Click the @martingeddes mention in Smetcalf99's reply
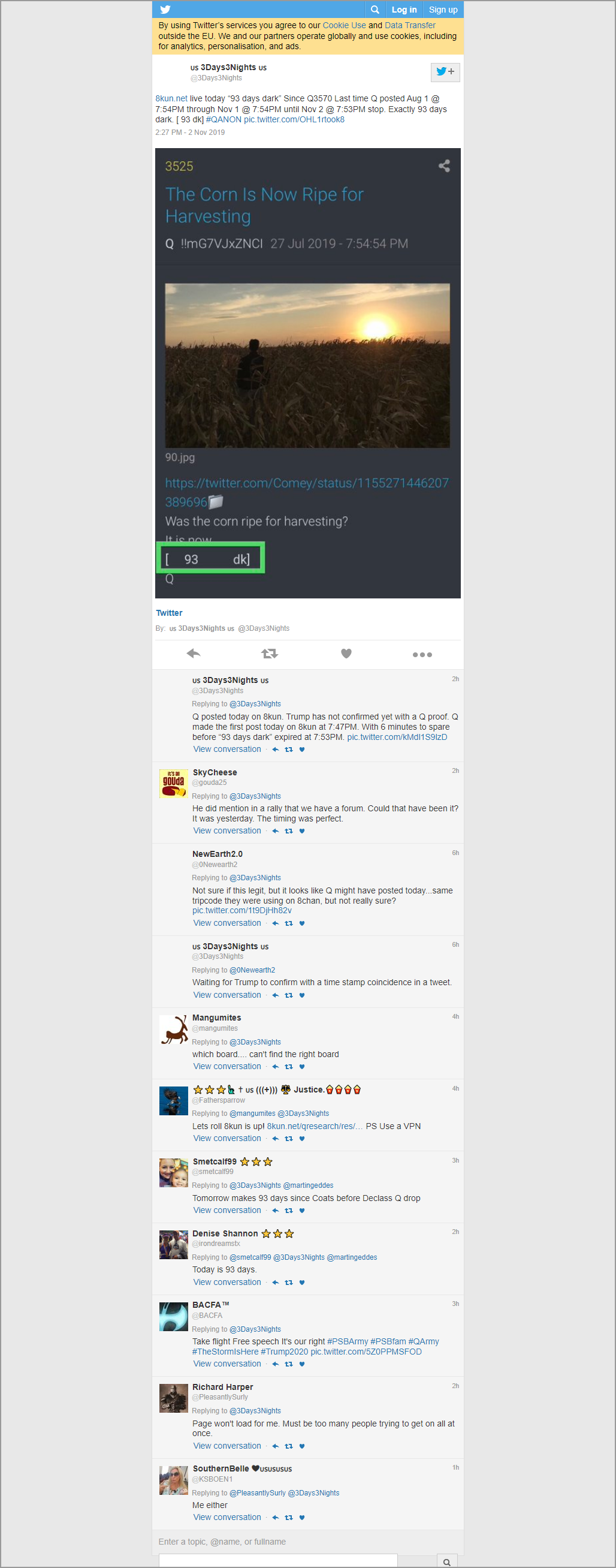616x1568 pixels. [309, 1185]
